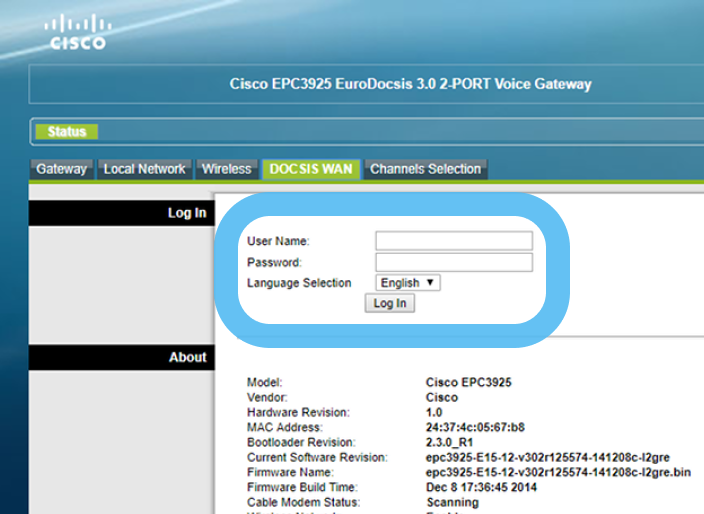Click the EuroDocsis 3.0 Voice Gateway title
This screenshot has height=514, width=704.
tap(410, 84)
